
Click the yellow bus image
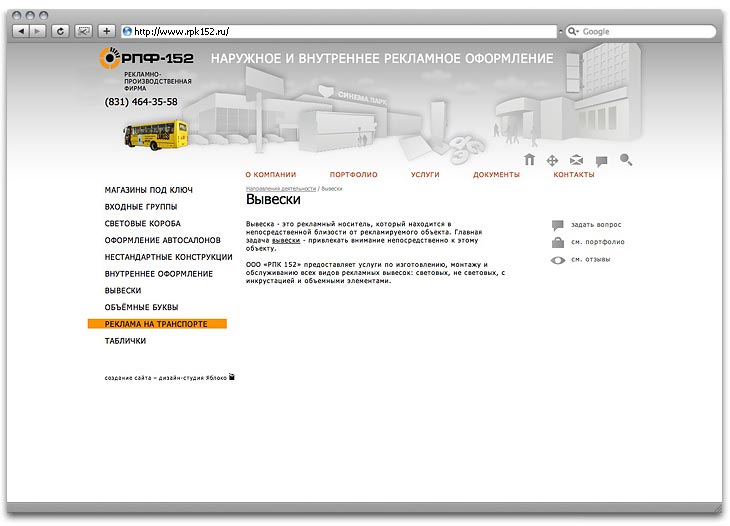(x=156, y=135)
